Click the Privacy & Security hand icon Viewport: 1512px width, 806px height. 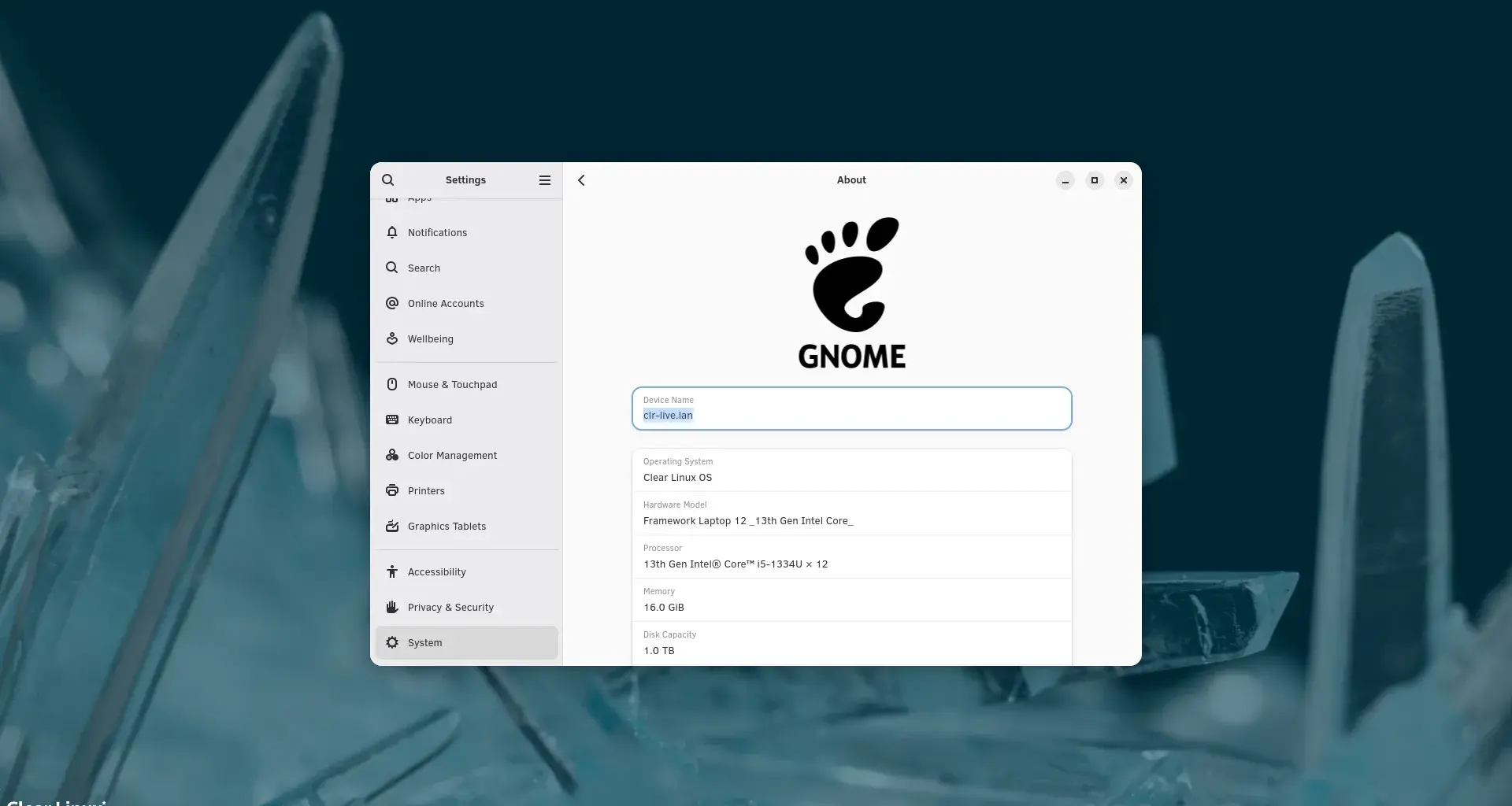[392, 607]
